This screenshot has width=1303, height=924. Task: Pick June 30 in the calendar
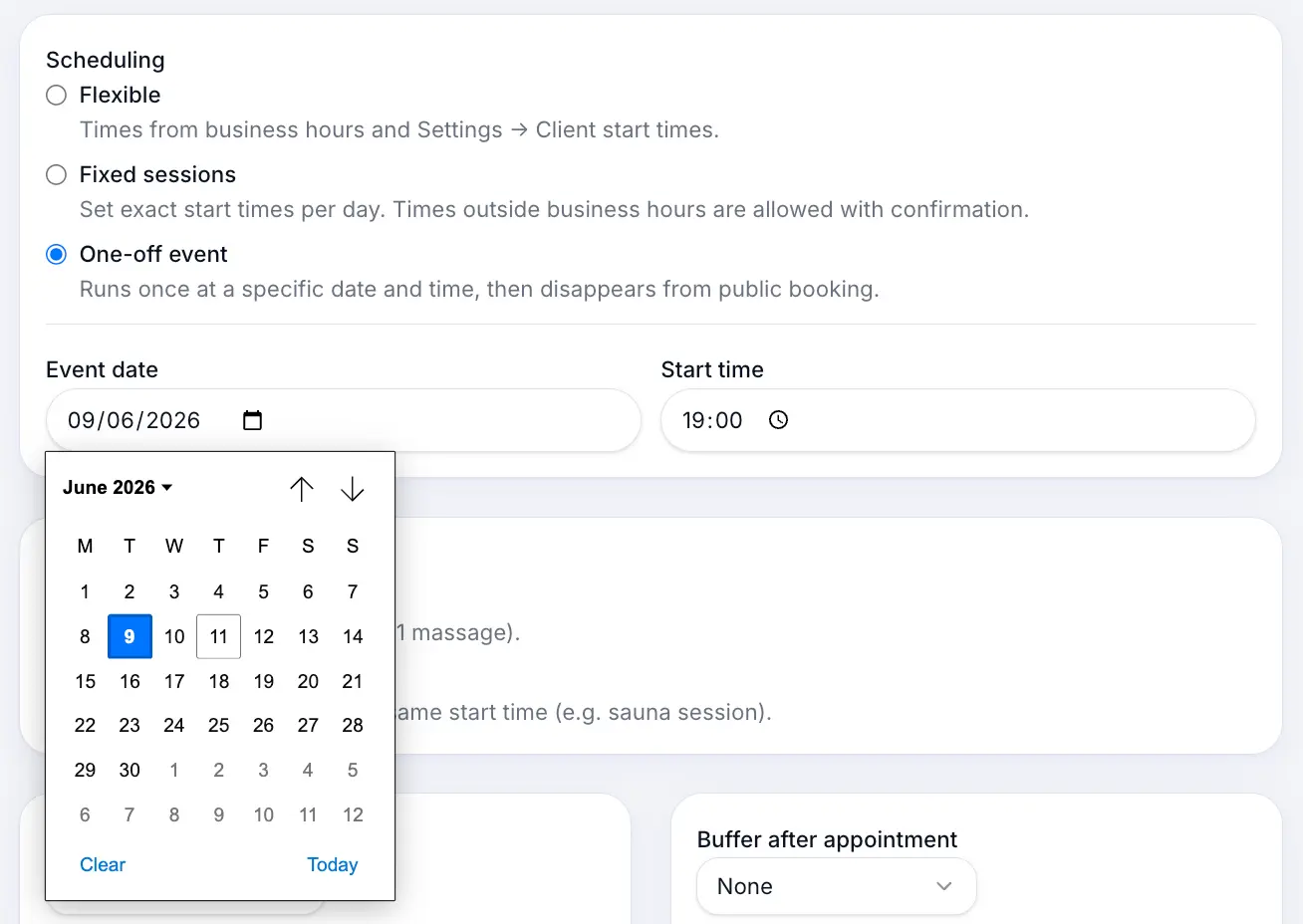click(x=130, y=770)
